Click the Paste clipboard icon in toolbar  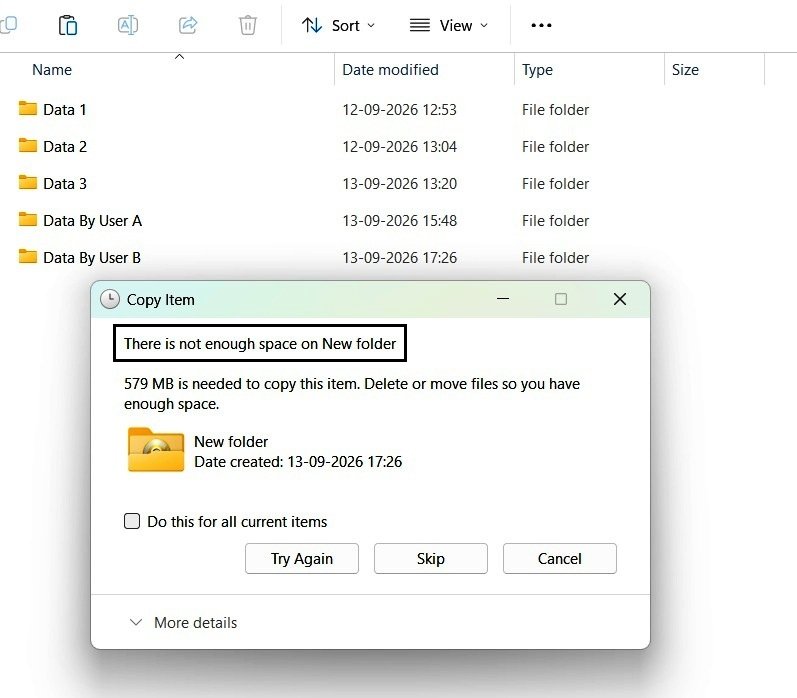click(68, 25)
